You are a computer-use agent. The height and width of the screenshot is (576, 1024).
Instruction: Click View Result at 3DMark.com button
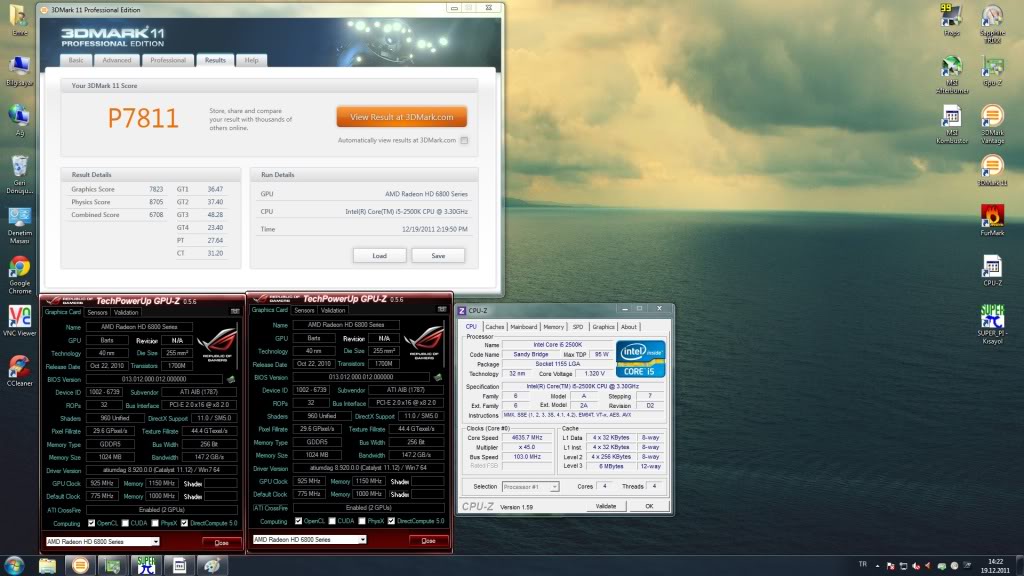(x=401, y=117)
